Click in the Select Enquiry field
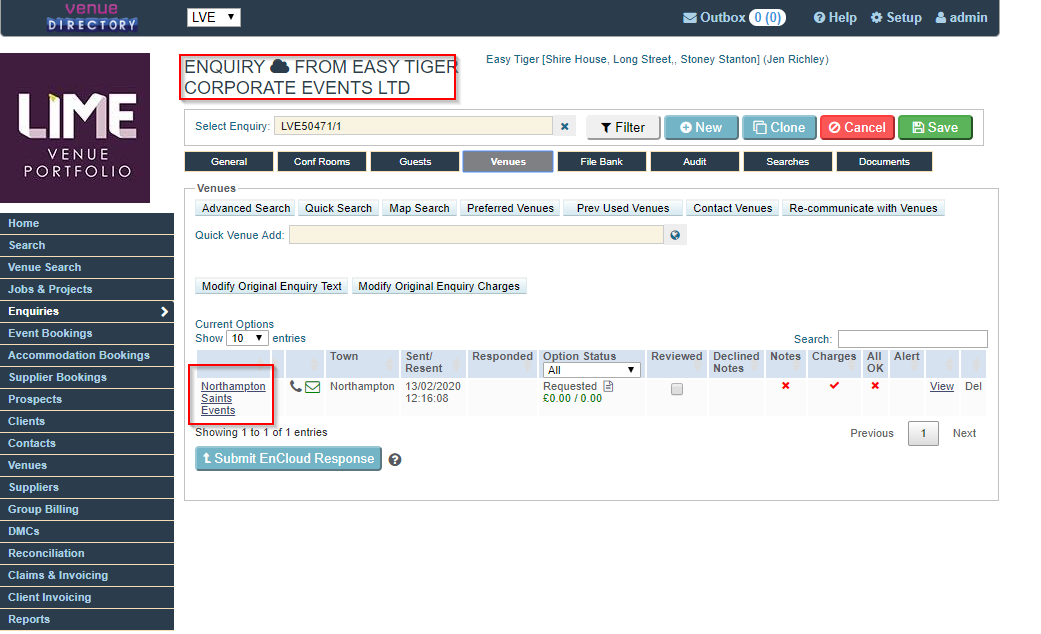Screen dimensions: 1041x634 coord(413,126)
